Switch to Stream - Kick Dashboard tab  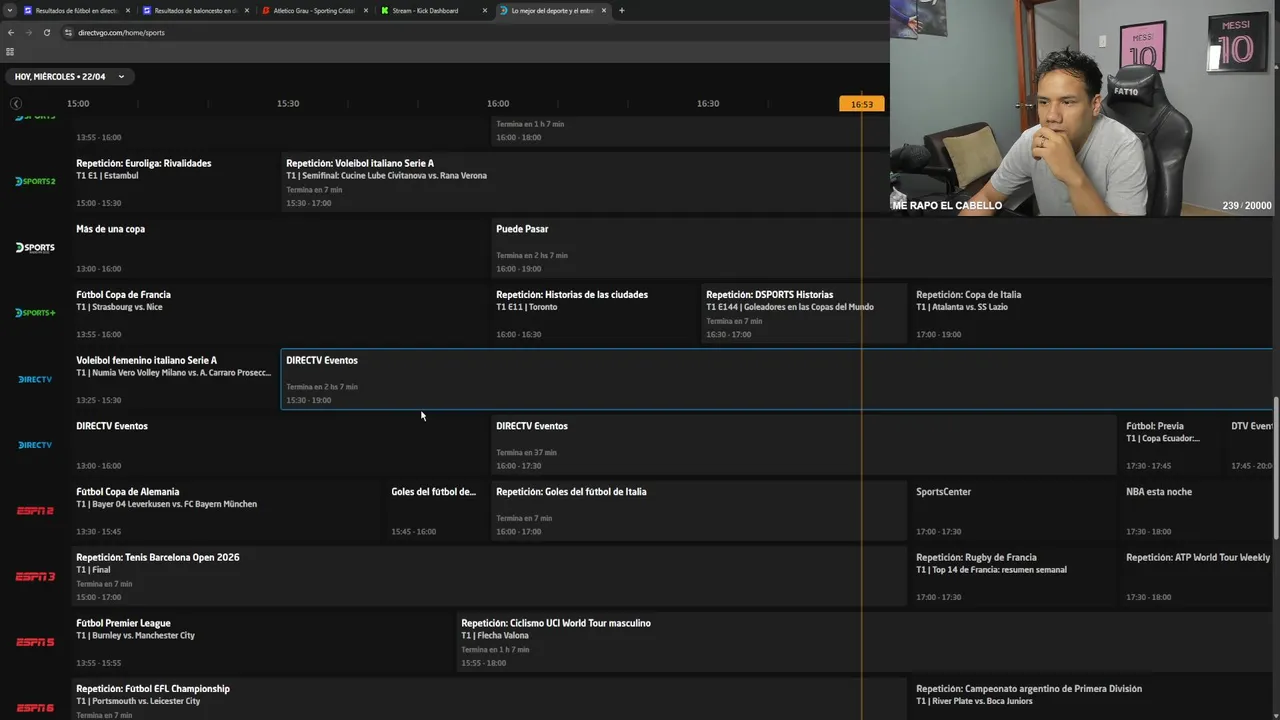click(434, 11)
